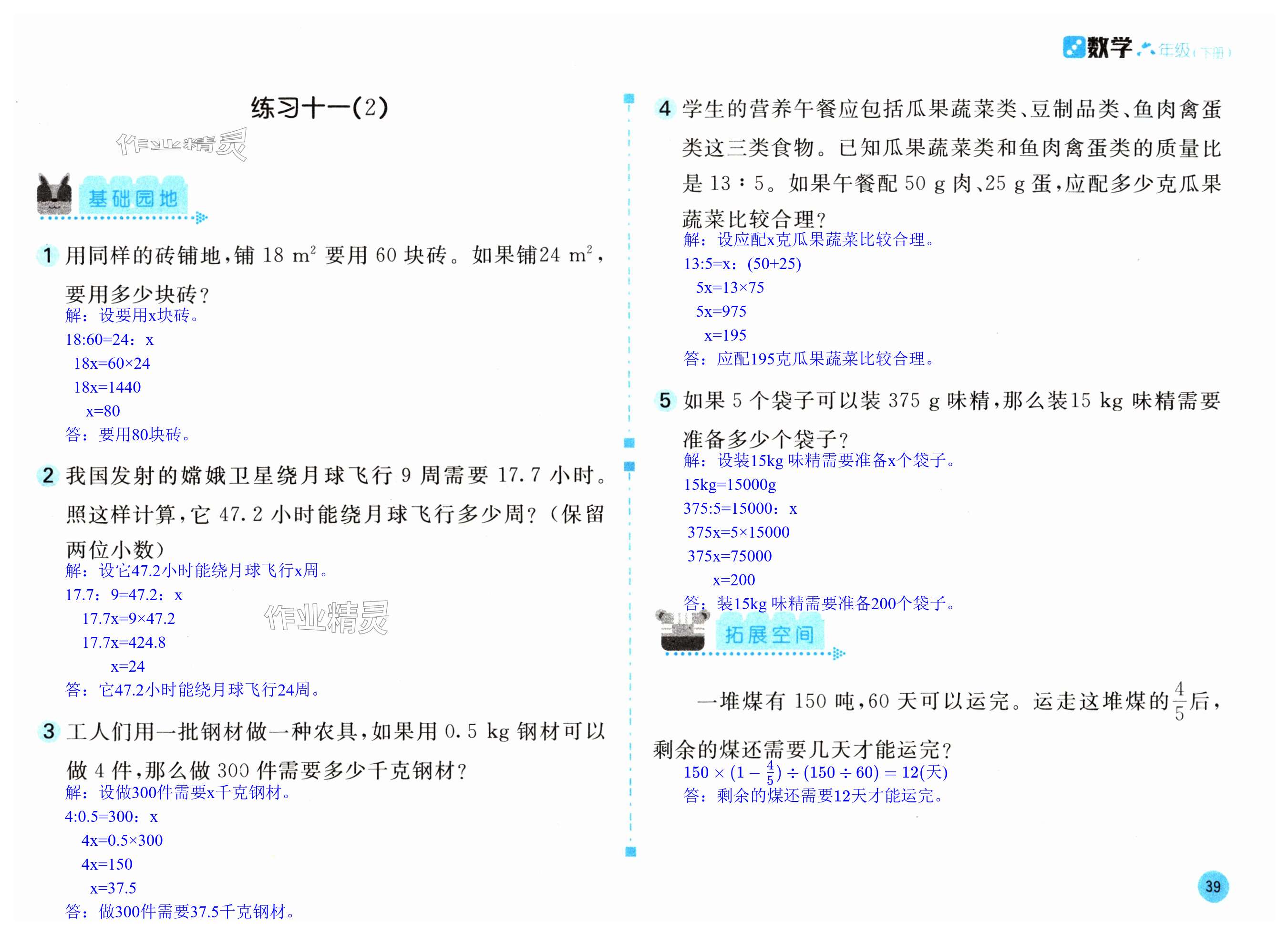1288x935 pixels.
Task: Click question number 3 circle badge
Action: [x=48, y=731]
